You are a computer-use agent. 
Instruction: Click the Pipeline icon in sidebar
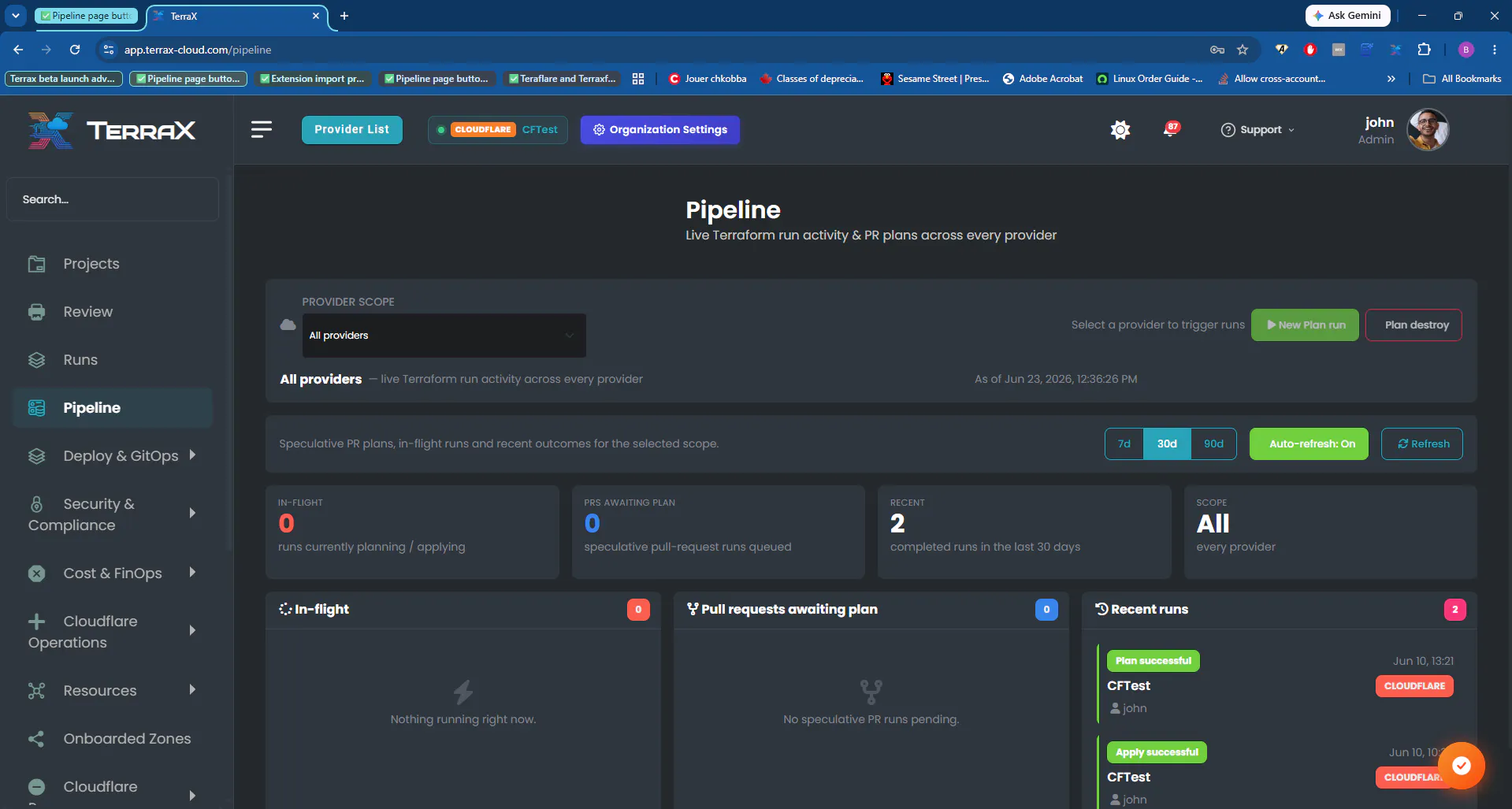(37, 408)
